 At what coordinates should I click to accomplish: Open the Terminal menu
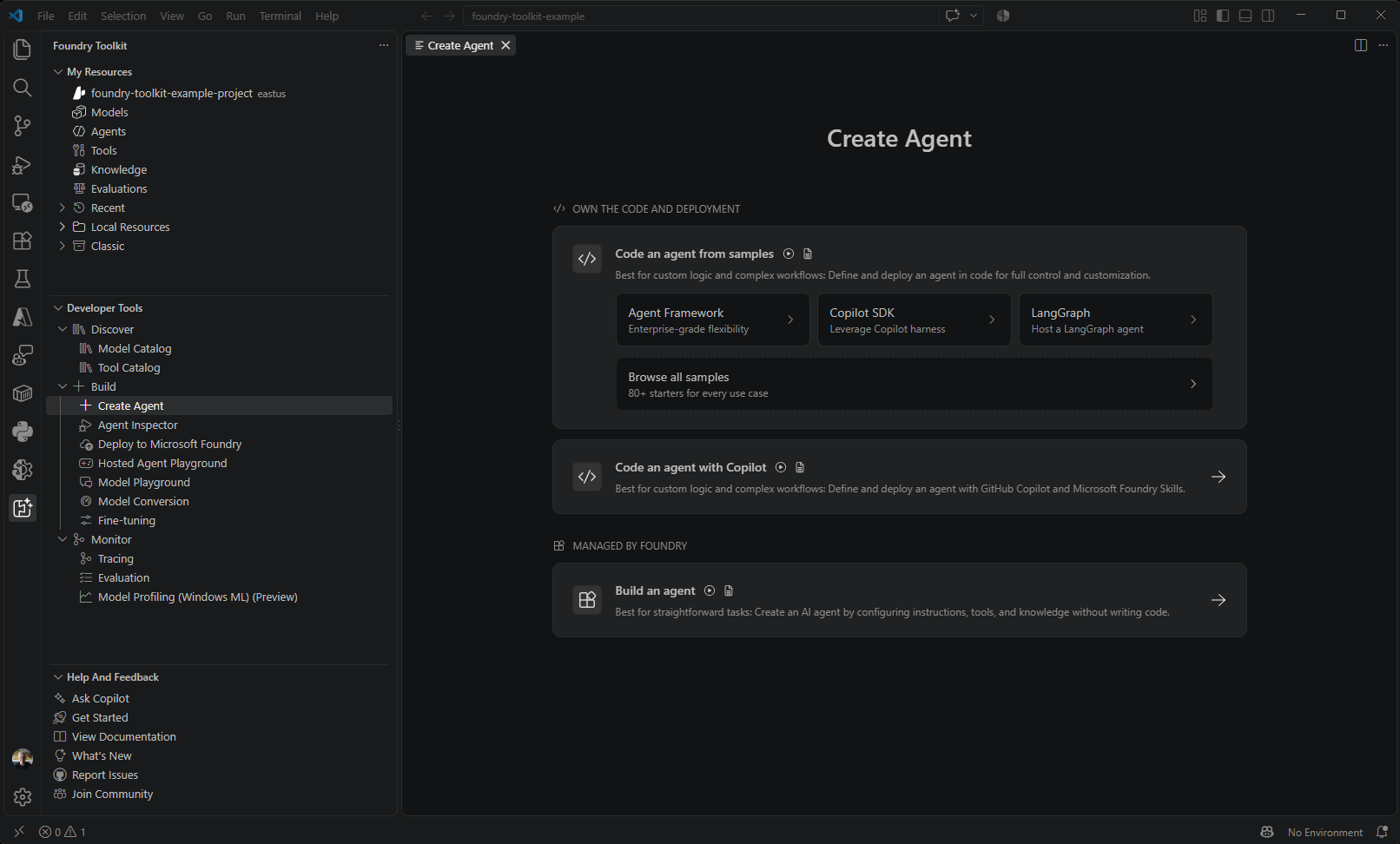click(280, 16)
